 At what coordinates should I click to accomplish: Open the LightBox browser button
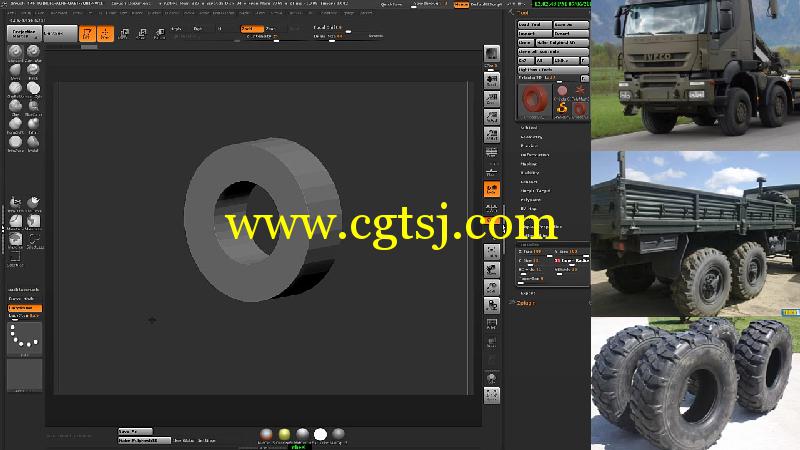click(x=60, y=34)
